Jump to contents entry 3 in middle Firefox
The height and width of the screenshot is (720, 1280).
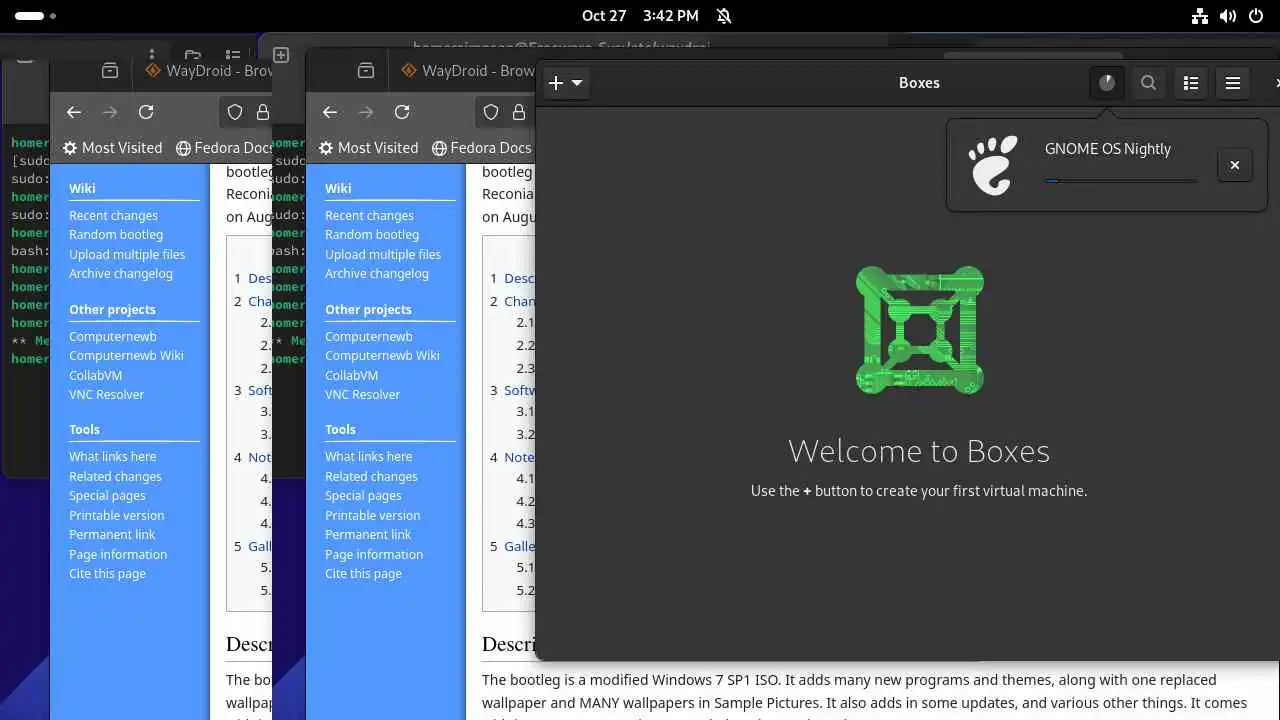512,391
